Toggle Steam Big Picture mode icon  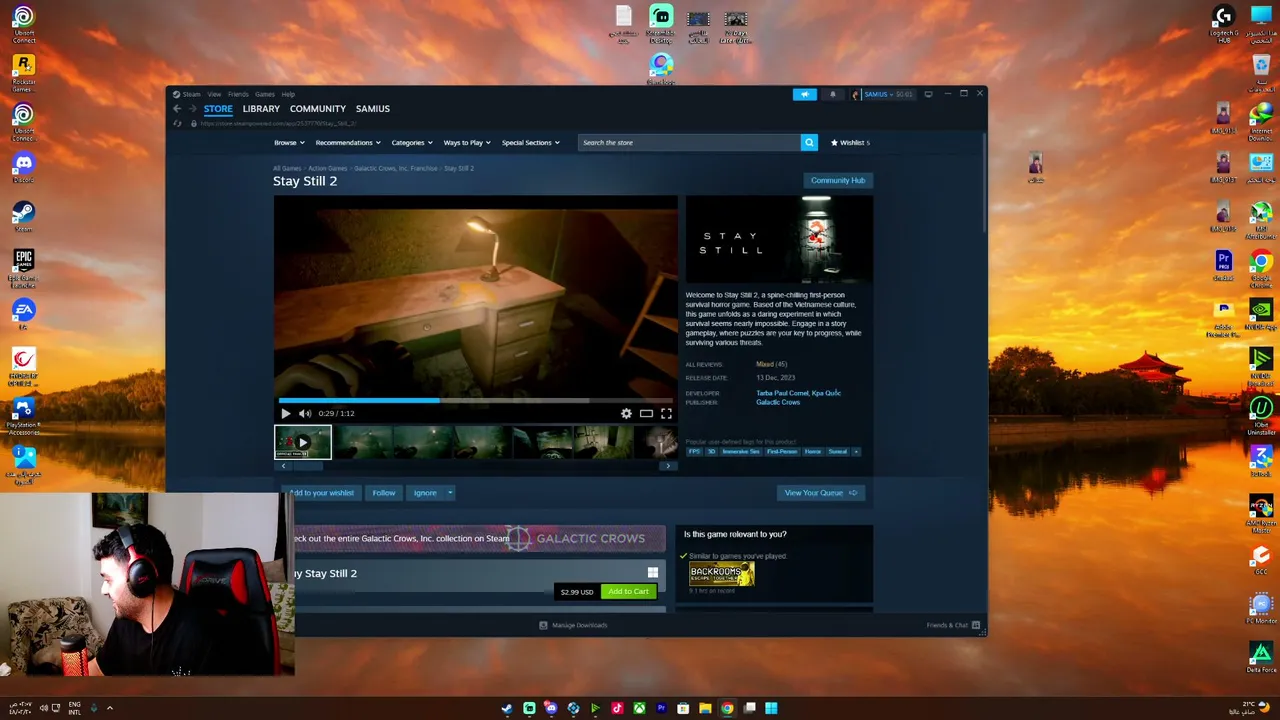pyautogui.click(x=928, y=94)
